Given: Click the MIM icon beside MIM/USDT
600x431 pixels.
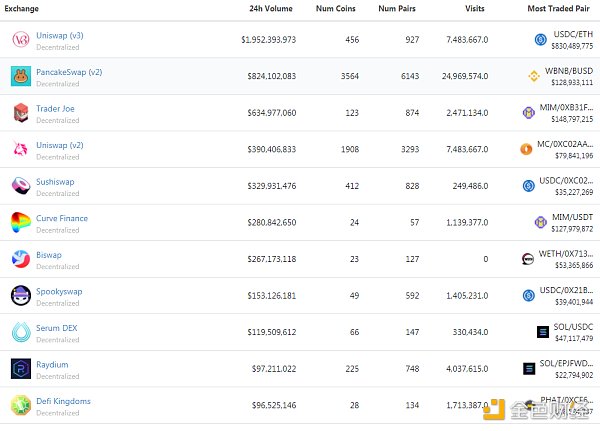Looking at the screenshot, I should 540,222.
